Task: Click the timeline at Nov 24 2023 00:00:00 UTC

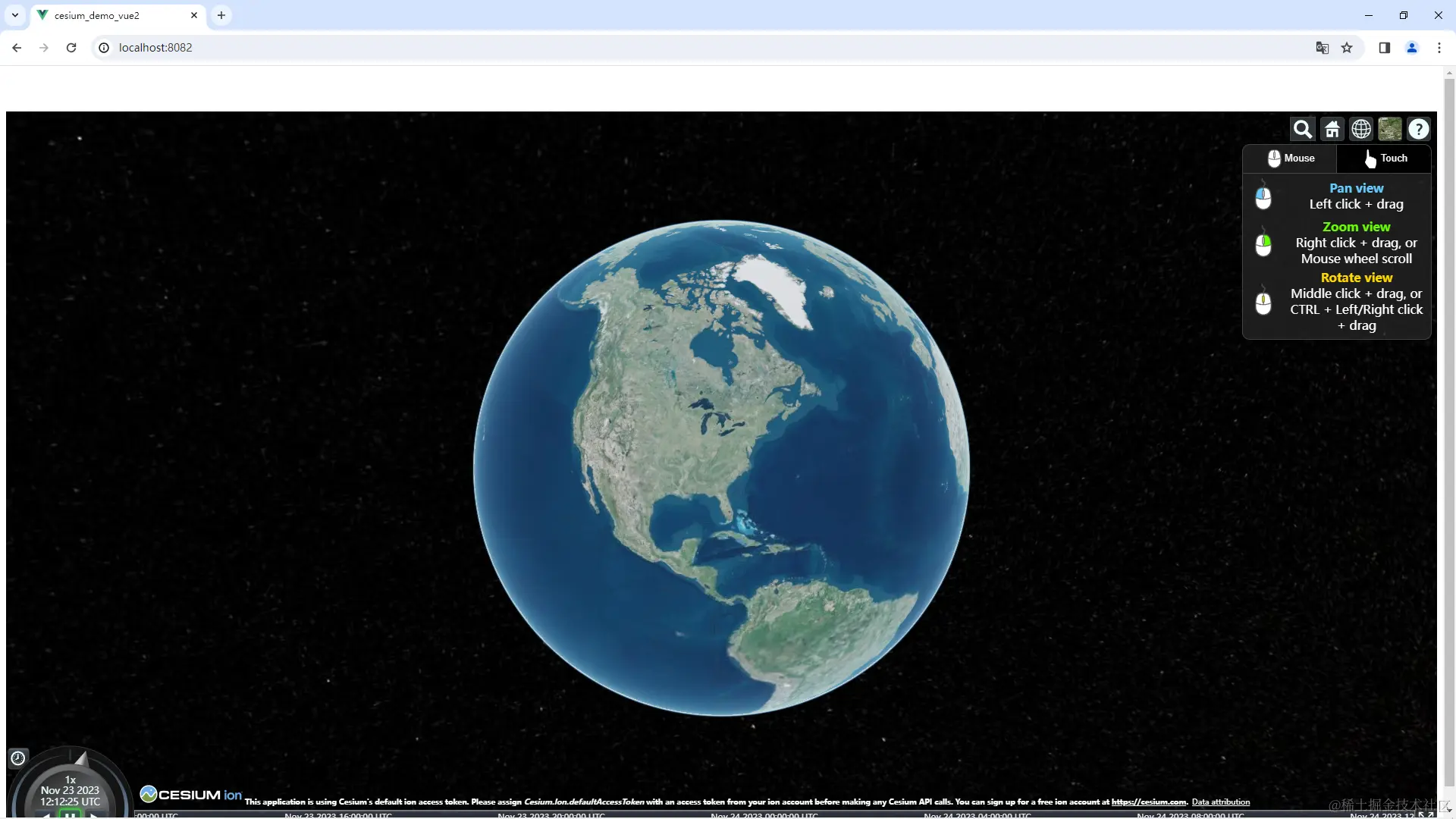Action: 764,815
